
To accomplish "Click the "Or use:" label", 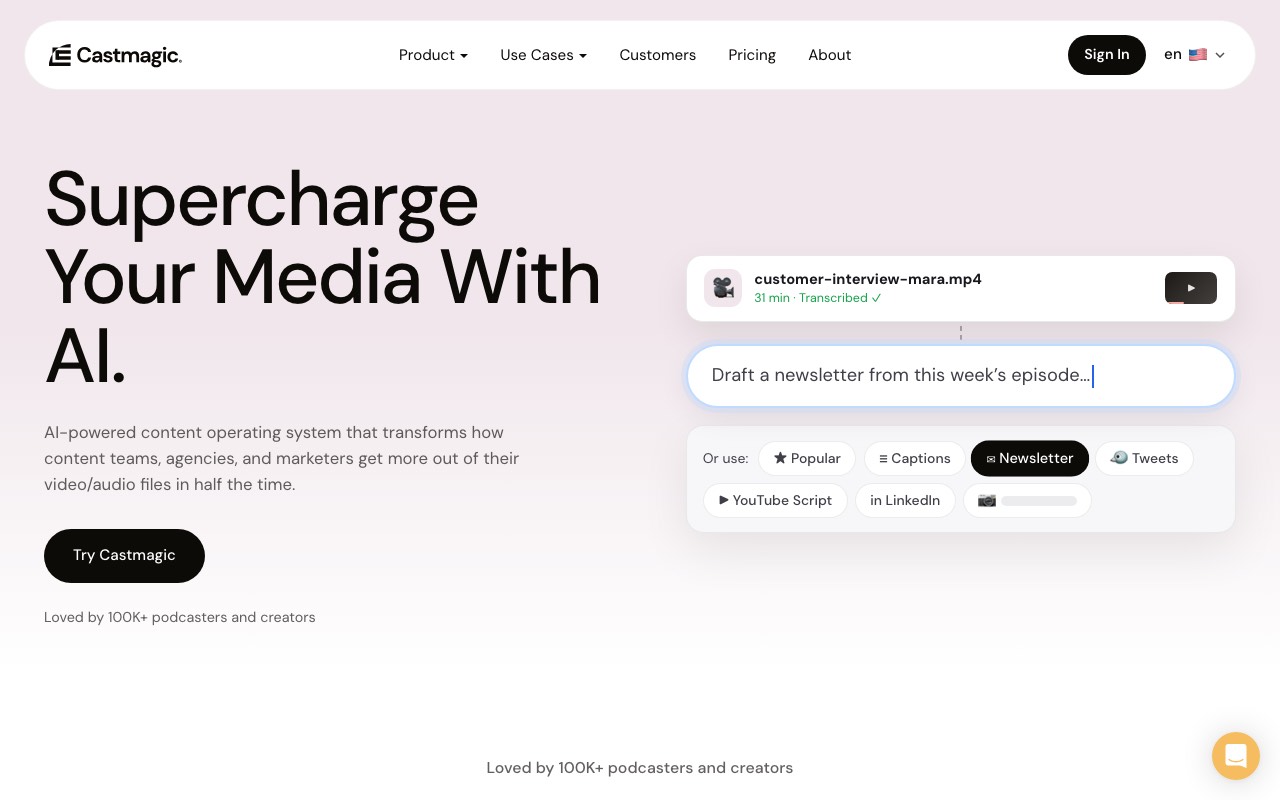I will [725, 459].
